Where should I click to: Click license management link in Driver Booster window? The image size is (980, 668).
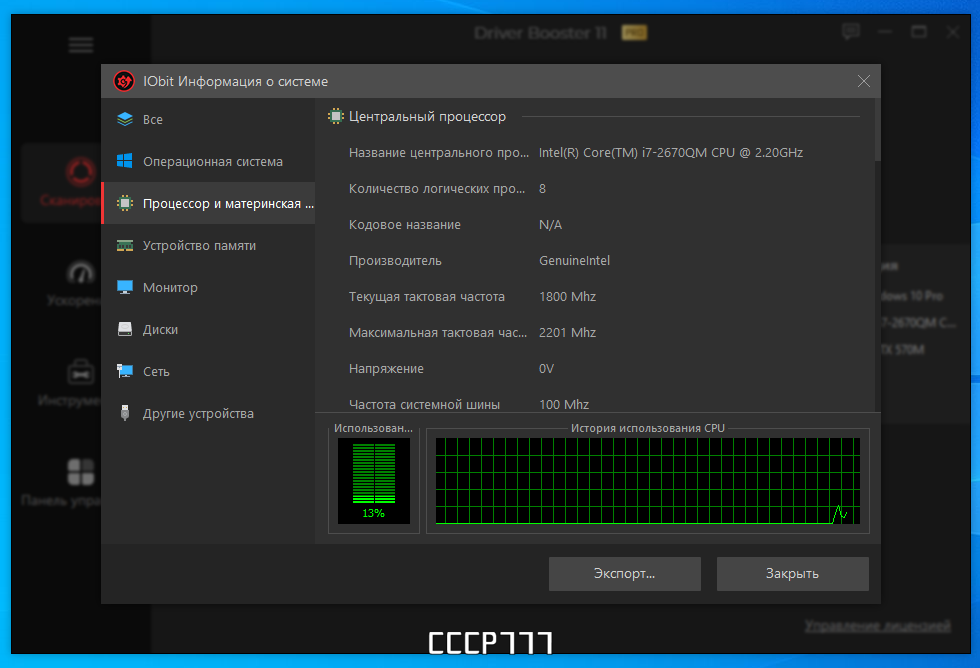point(878,626)
